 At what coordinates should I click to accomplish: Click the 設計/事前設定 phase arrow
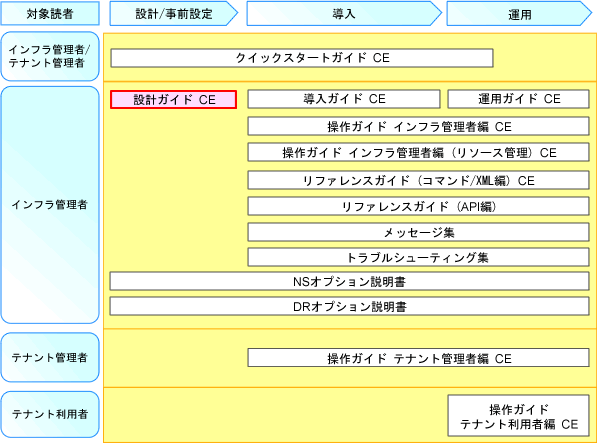pos(174,14)
